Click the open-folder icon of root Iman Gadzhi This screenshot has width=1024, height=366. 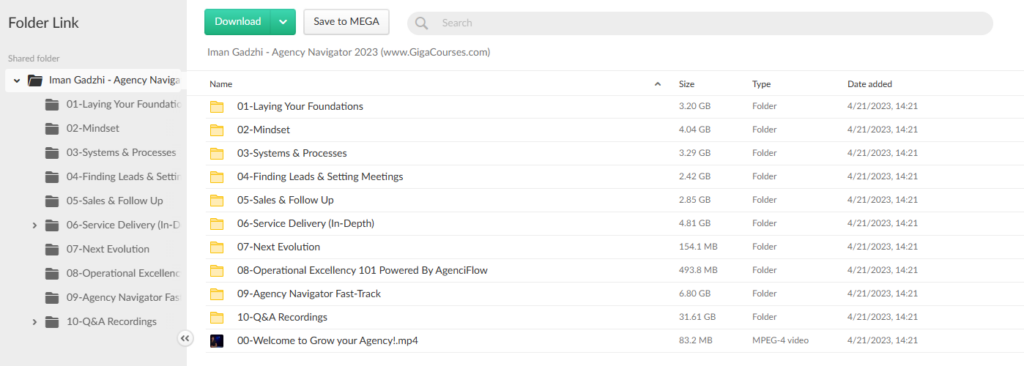[x=35, y=80]
